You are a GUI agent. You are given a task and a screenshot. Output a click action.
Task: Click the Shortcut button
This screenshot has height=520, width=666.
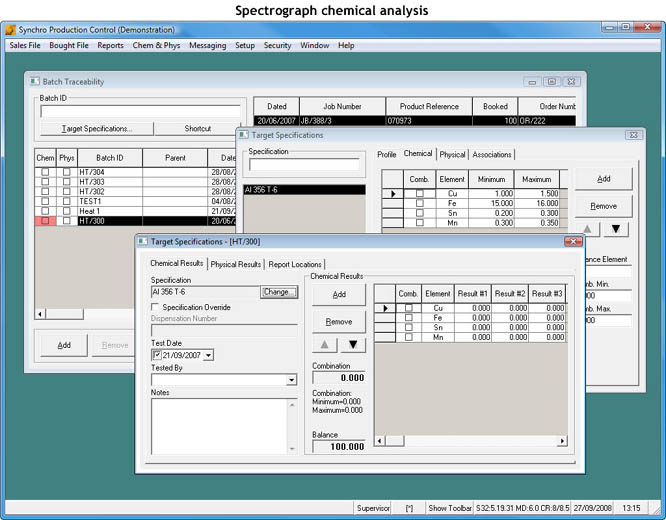pos(198,129)
